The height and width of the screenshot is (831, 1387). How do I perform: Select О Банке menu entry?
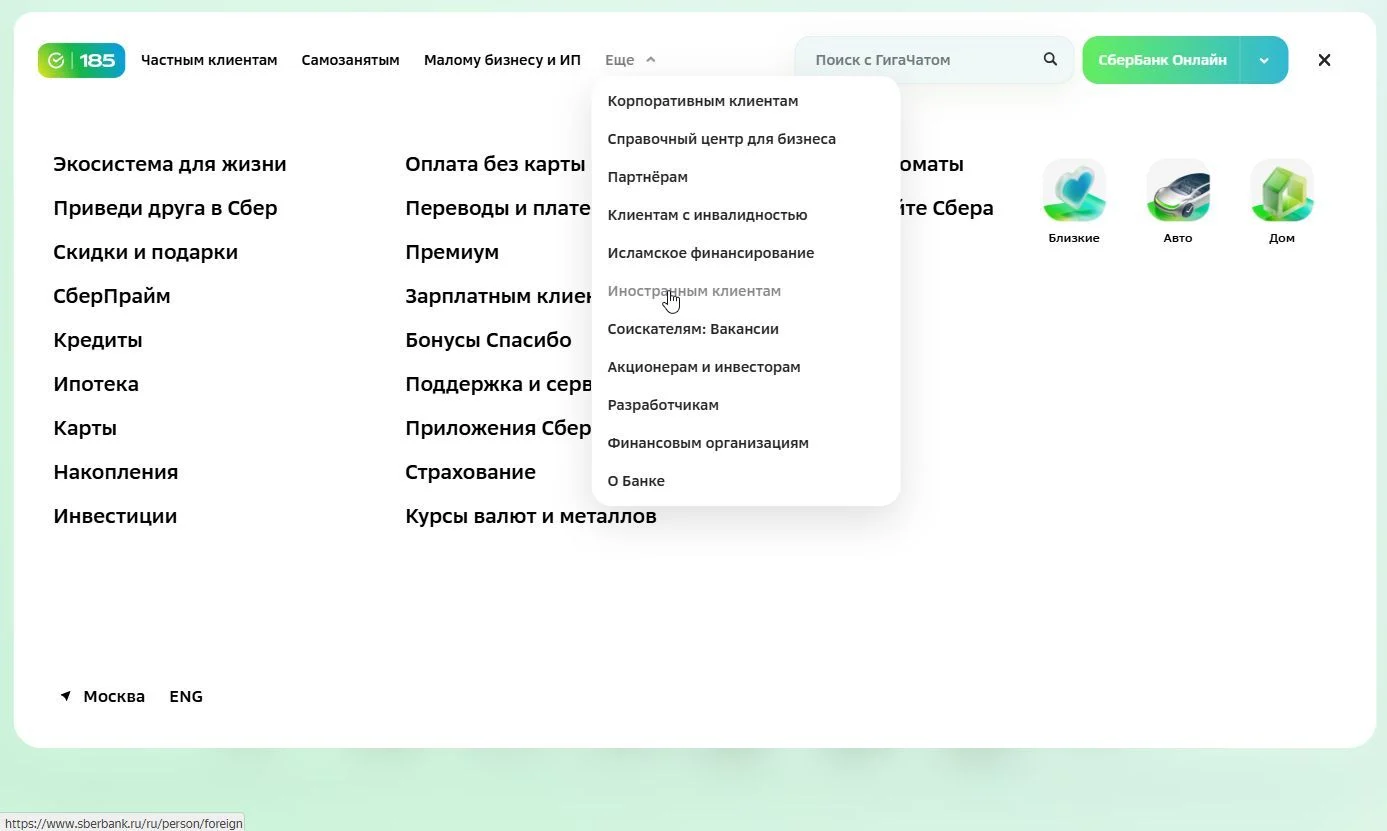click(636, 481)
